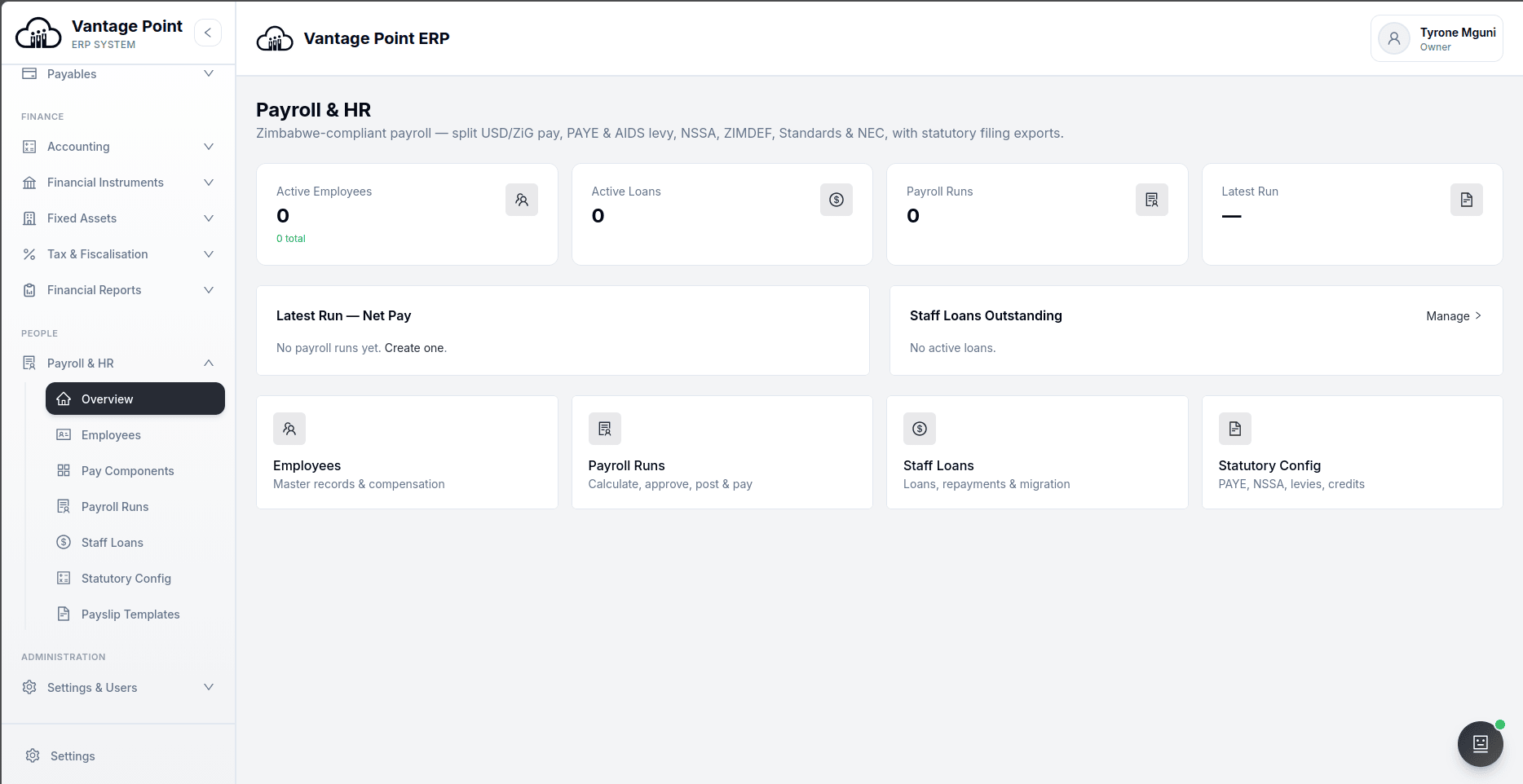Image resolution: width=1523 pixels, height=784 pixels.
Task: Expand Settings & Users menu
Action: (x=118, y=688)
